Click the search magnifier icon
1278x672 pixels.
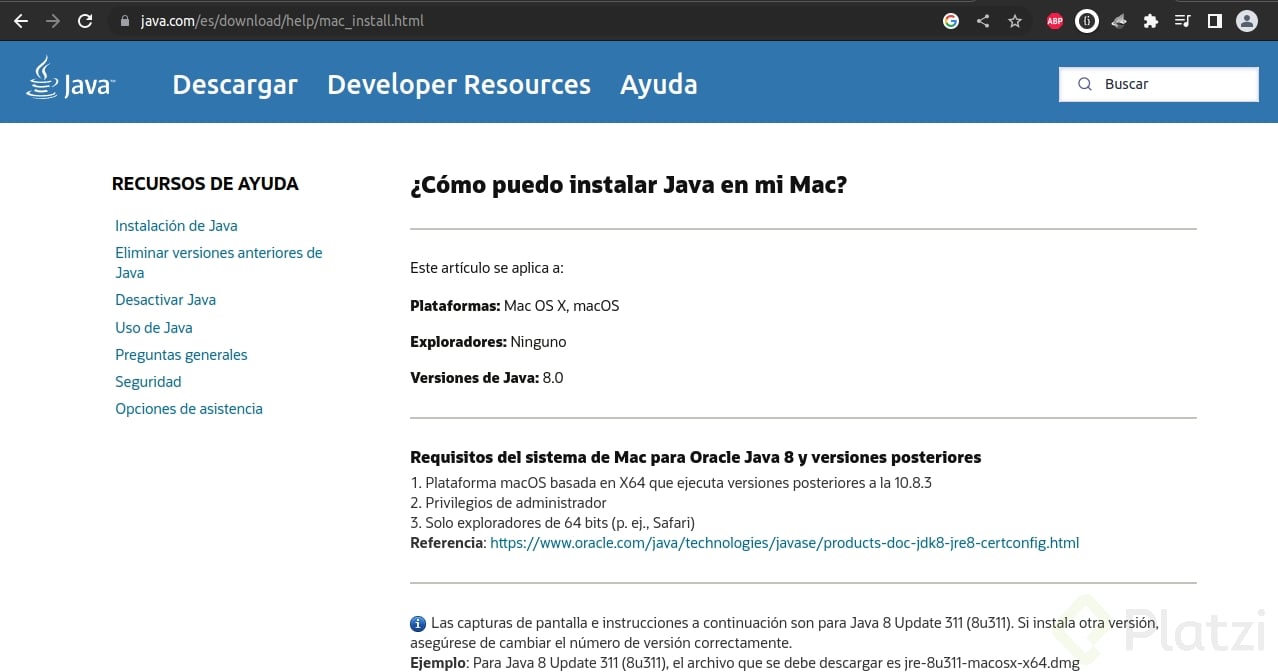point(1085,84)
